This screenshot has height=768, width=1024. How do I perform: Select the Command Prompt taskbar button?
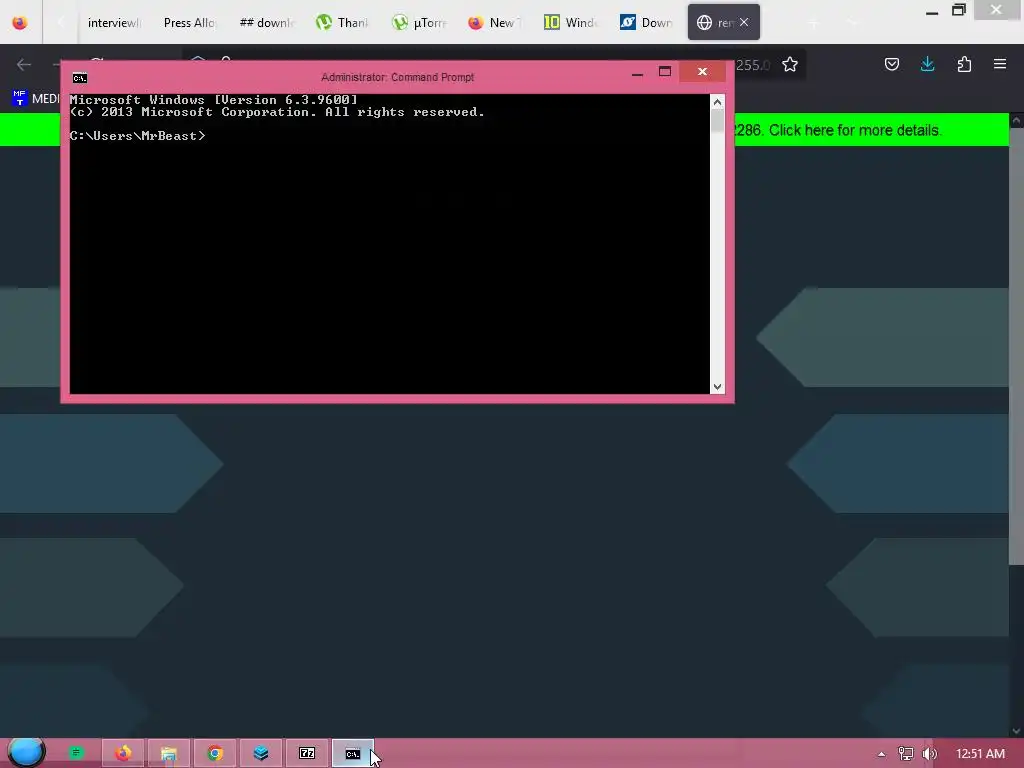coord(353,753)
